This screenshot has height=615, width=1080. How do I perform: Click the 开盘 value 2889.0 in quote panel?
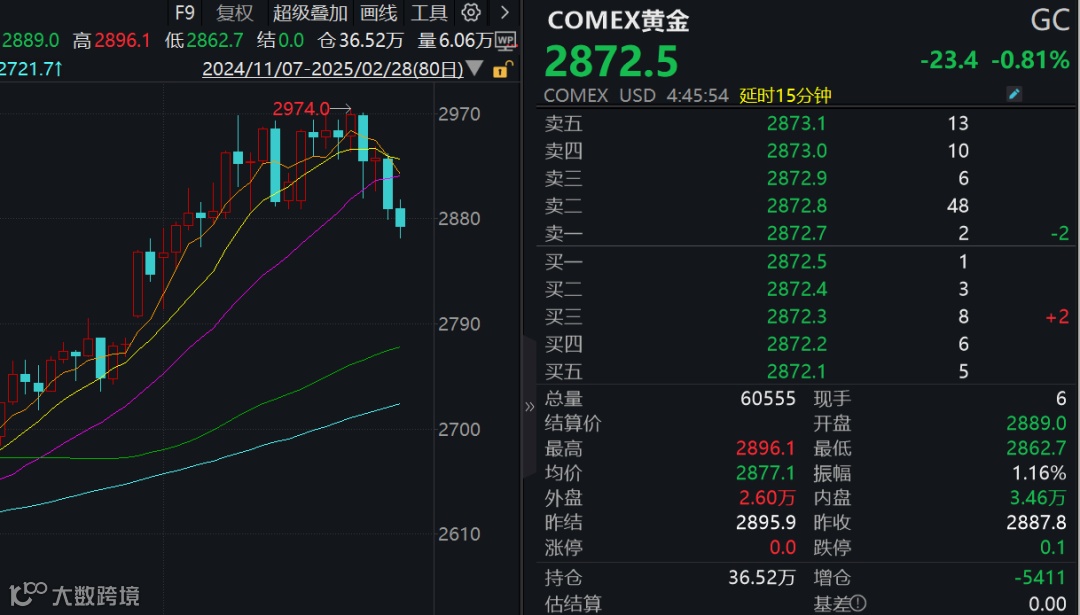[1036, 424]
